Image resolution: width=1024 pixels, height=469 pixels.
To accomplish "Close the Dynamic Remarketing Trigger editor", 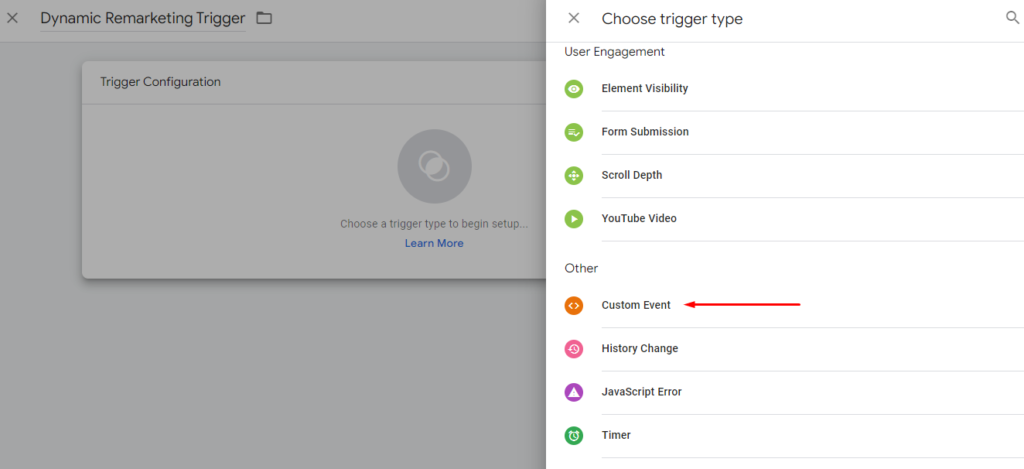I will click(12, 18).
